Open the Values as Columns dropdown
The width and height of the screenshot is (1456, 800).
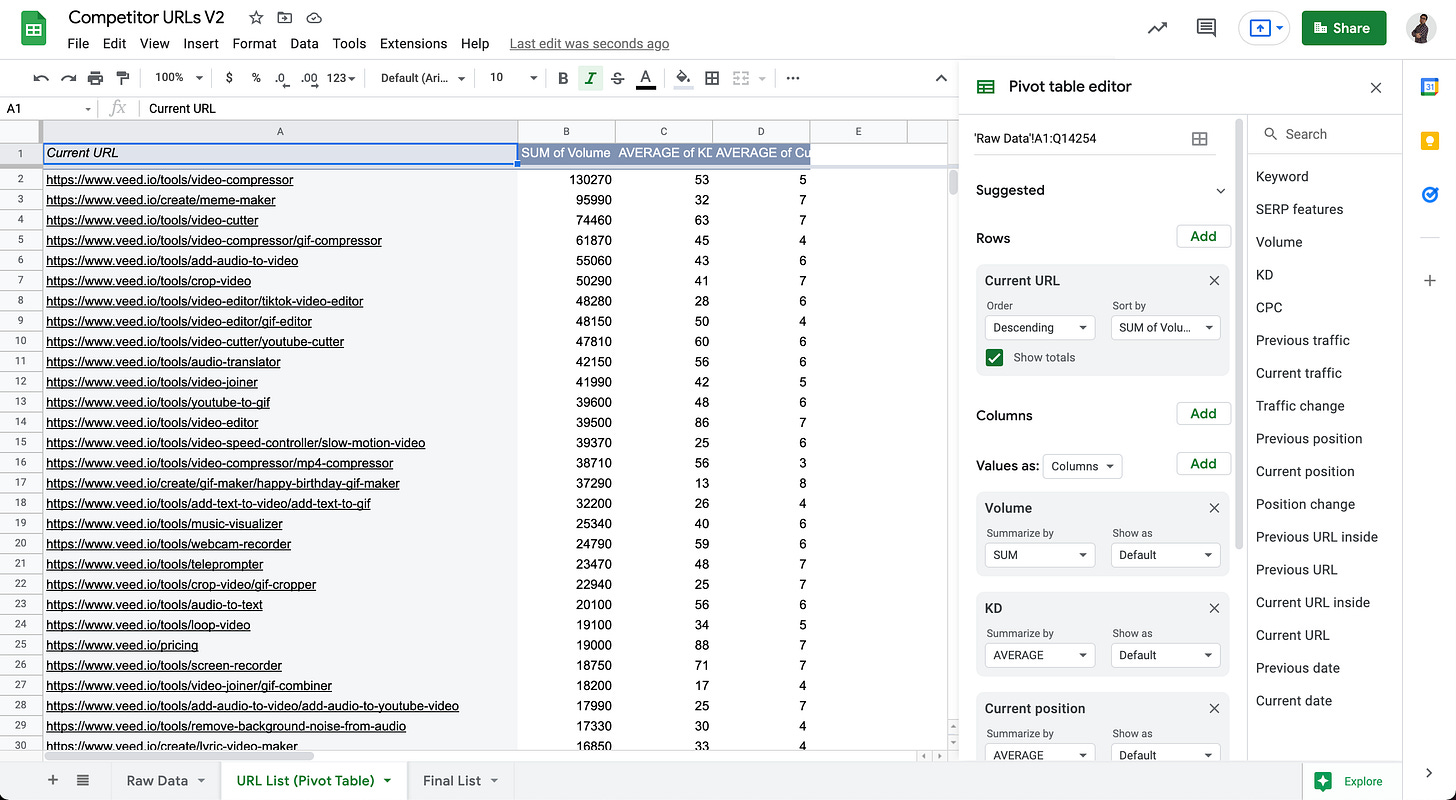pos(1082,466)
